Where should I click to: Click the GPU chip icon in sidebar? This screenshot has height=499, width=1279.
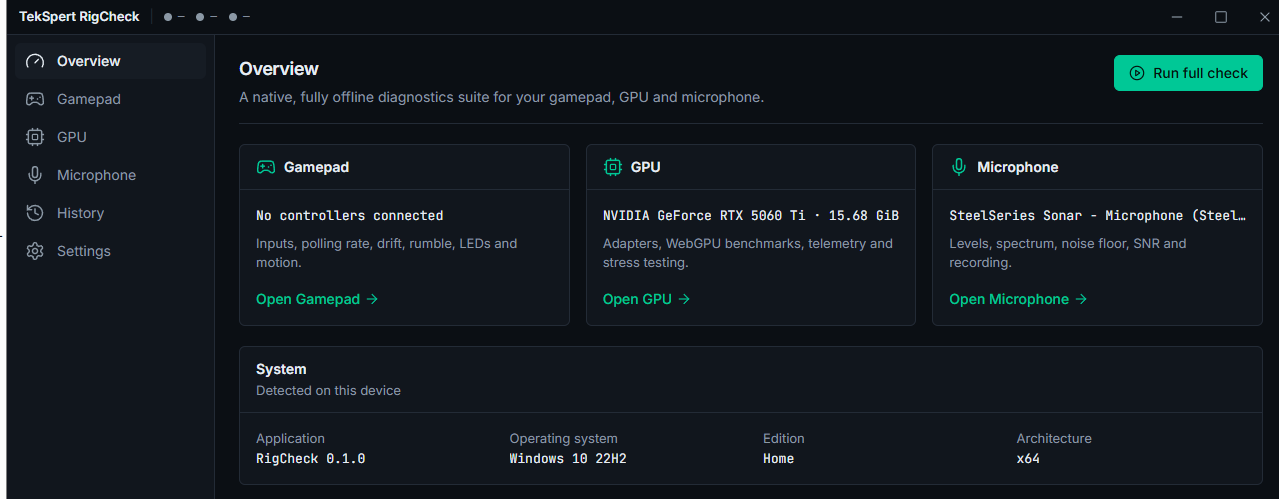35,137
